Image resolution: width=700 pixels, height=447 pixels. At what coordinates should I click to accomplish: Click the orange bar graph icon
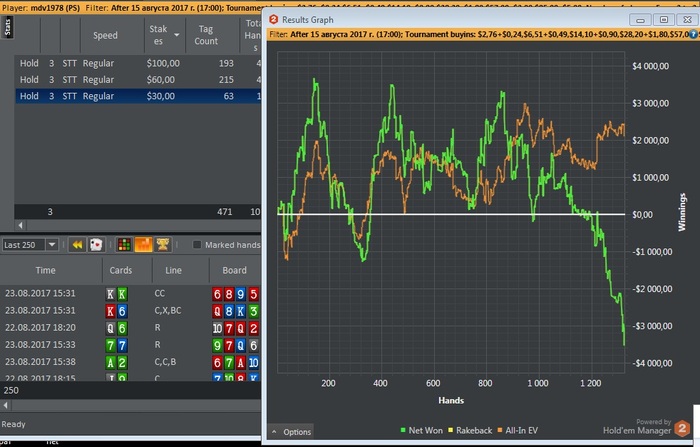click(x=143, y=245)
